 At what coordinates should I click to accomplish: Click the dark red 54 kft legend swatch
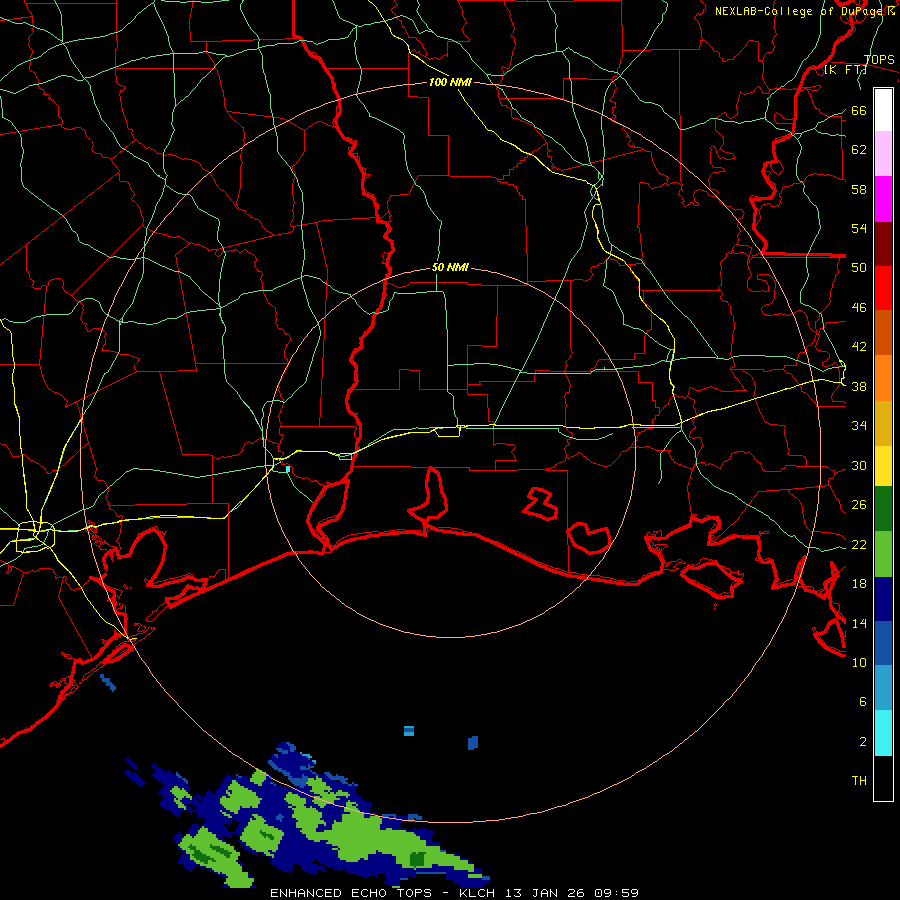click(883, 244)
